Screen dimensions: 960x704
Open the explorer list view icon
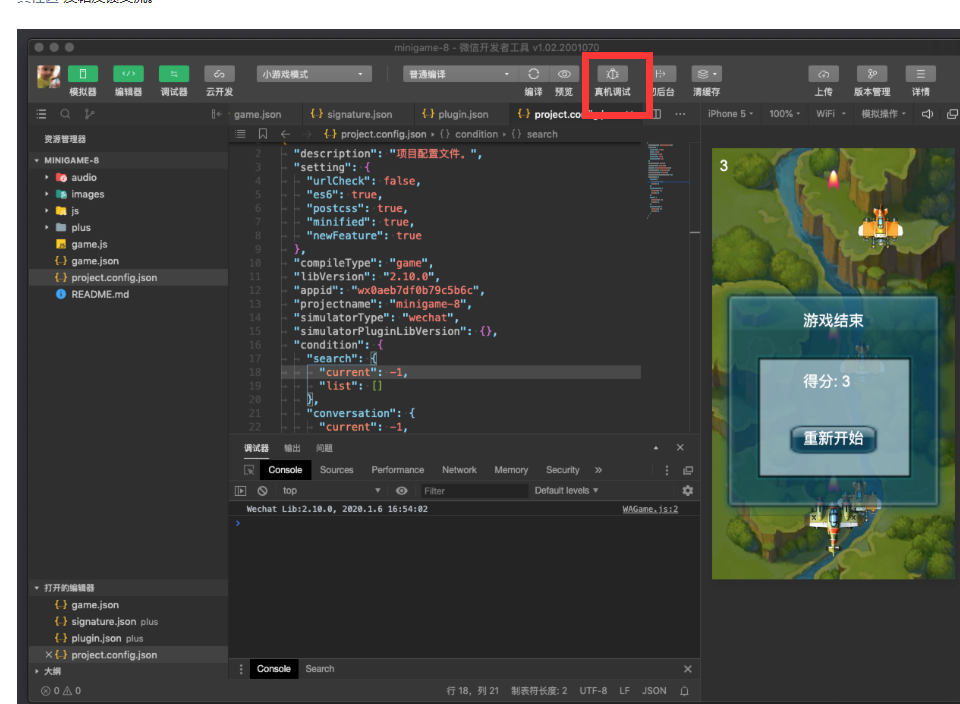click(41, 114)
